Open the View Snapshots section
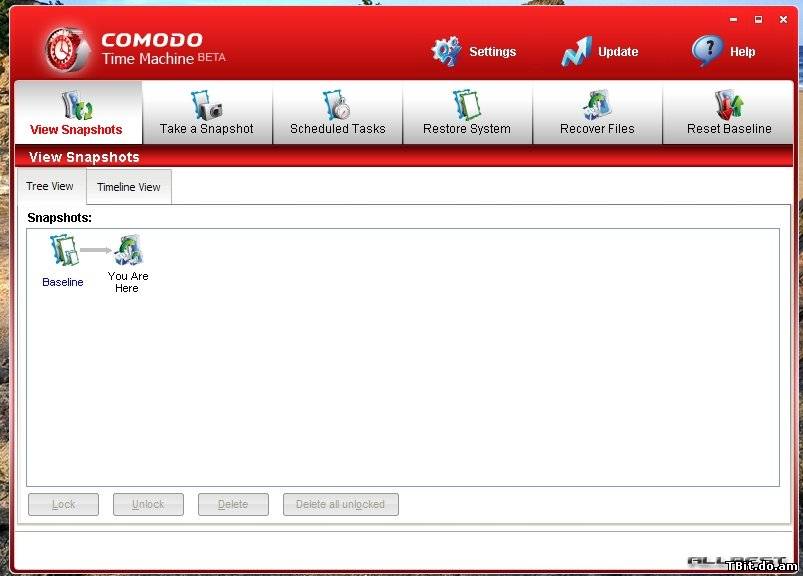803x576 pixels. pos(78,113)
